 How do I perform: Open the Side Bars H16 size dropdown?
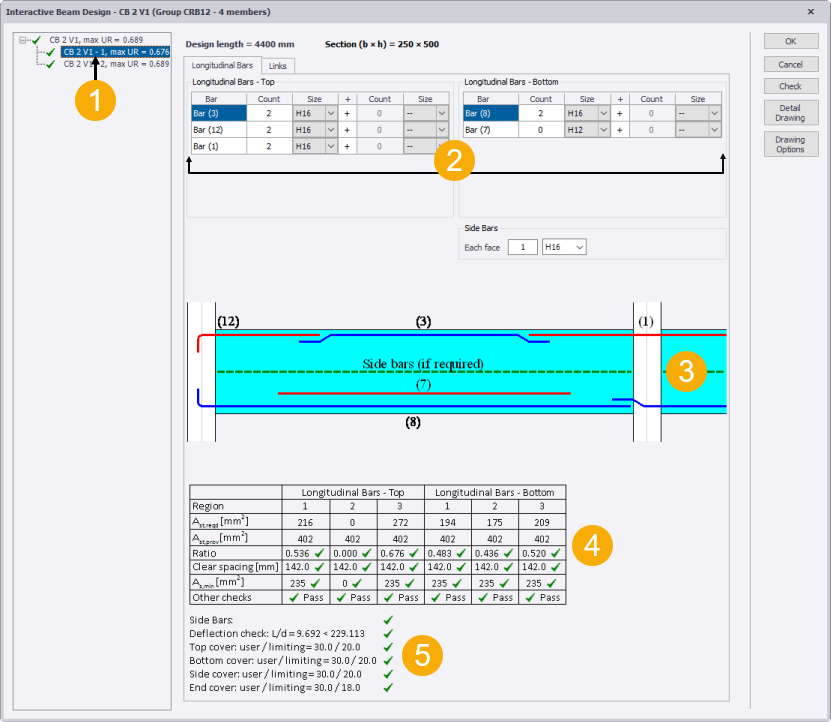(578, 246)
